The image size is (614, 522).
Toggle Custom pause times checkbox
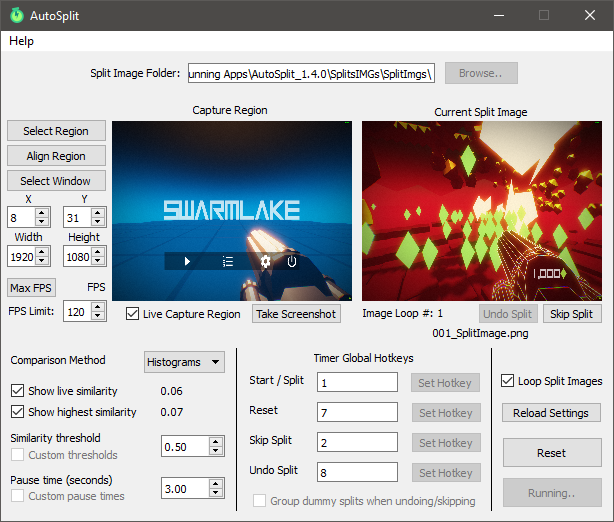(17, 495)
